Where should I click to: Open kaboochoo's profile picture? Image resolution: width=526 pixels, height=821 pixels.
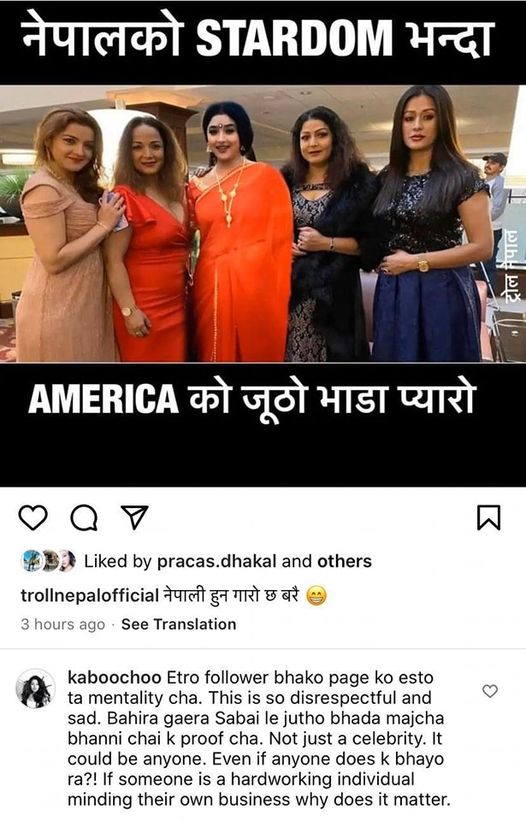click(x=36, y=688)
